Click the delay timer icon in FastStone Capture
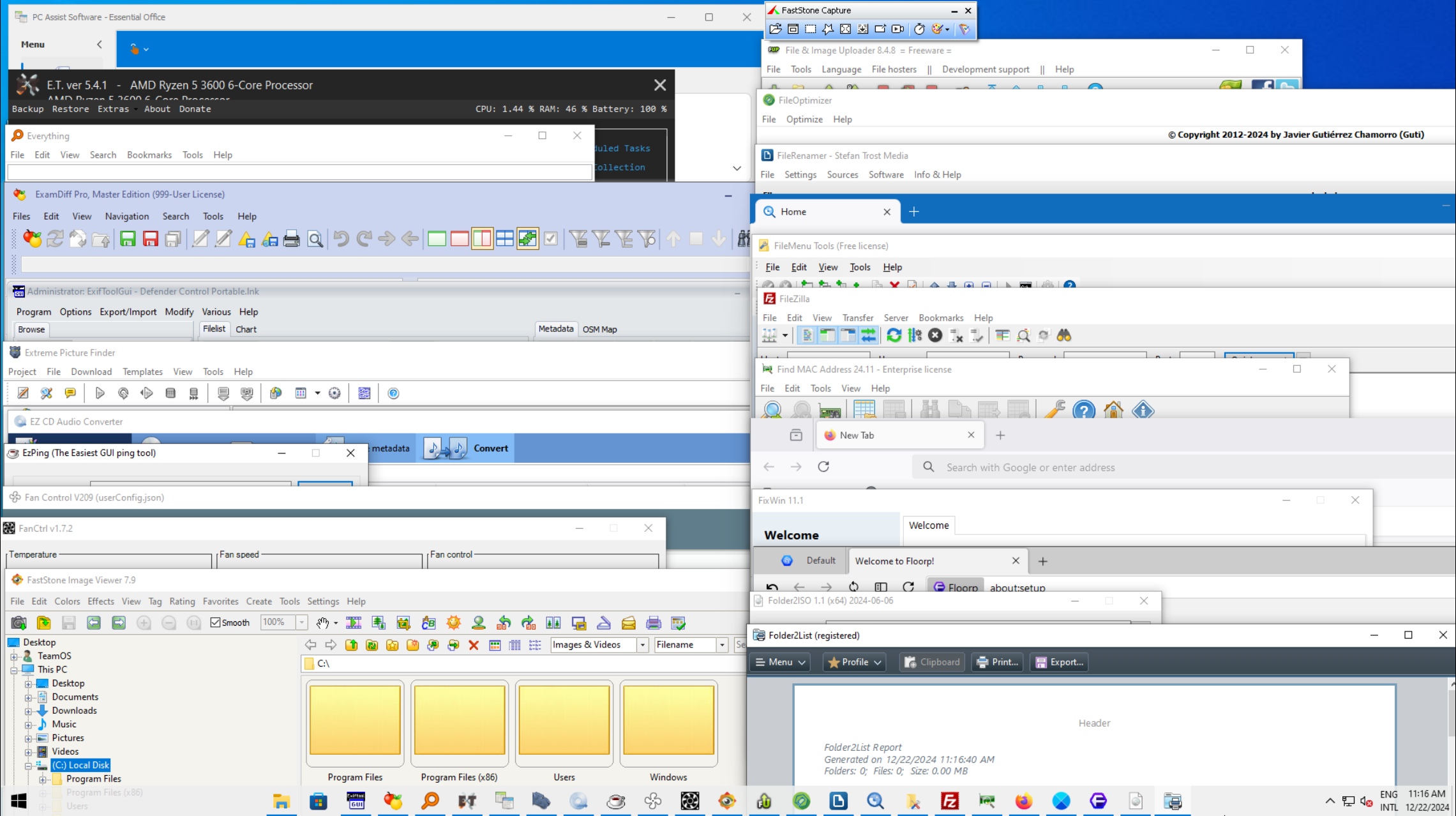The width and height of the screenshot is (1456, 816). 919,29
